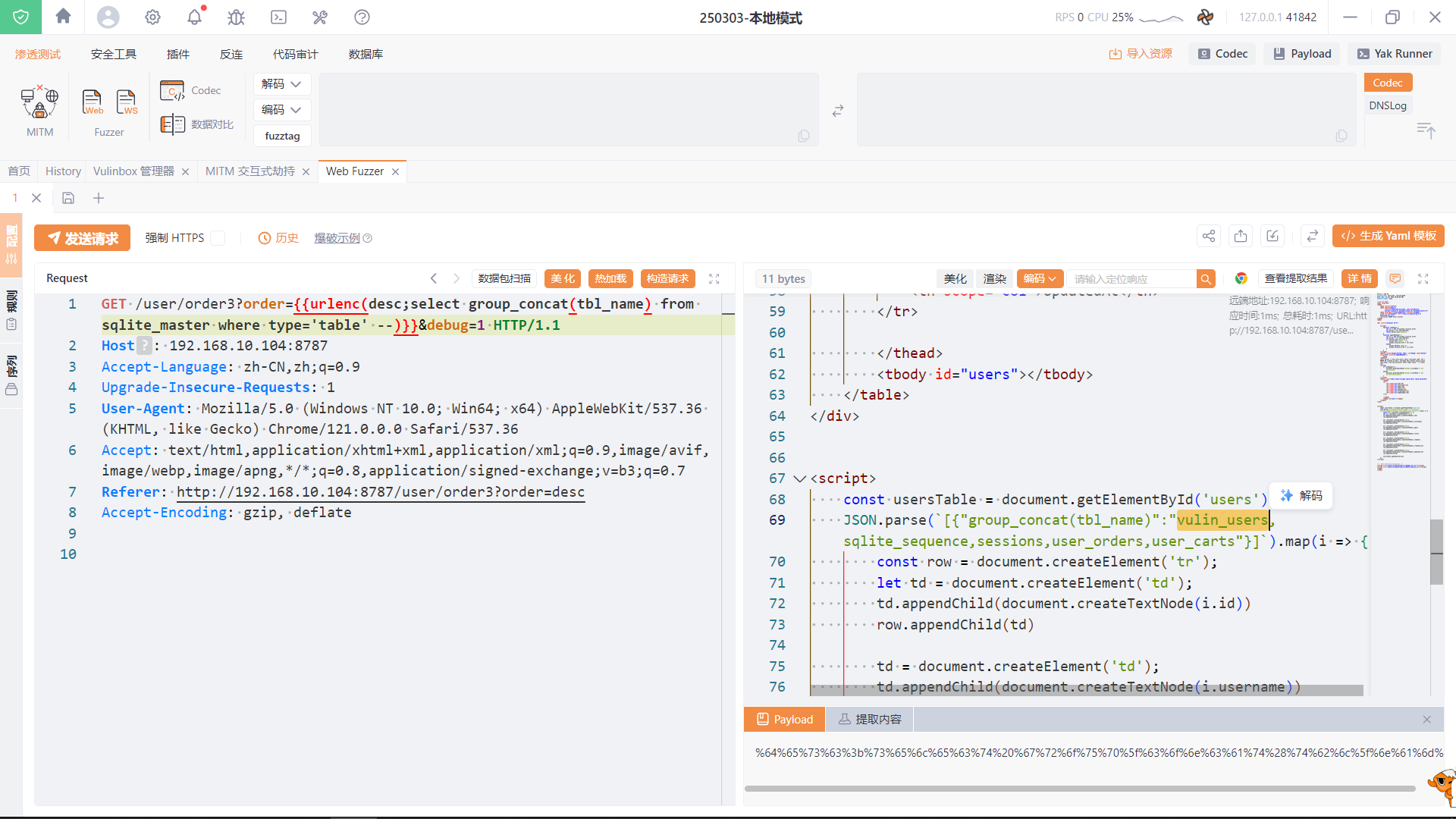Click the response locator search field
Screen dimensions: 1456x819
[x=1130, y=279]
